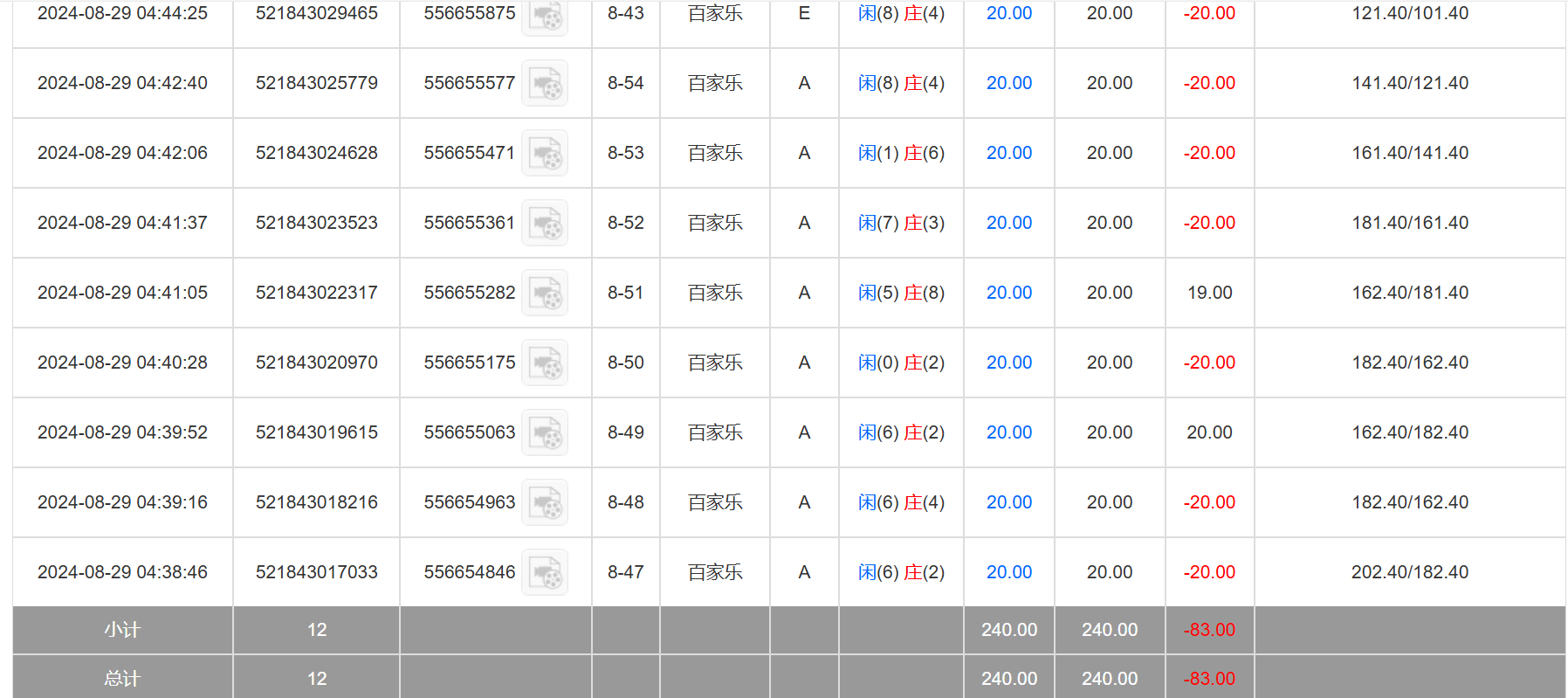Image resolution: width=1568 pixels, height=698 pixels.
Task: Click blue 20.00 amount in 8-54 row
Action: point(1008,83)
